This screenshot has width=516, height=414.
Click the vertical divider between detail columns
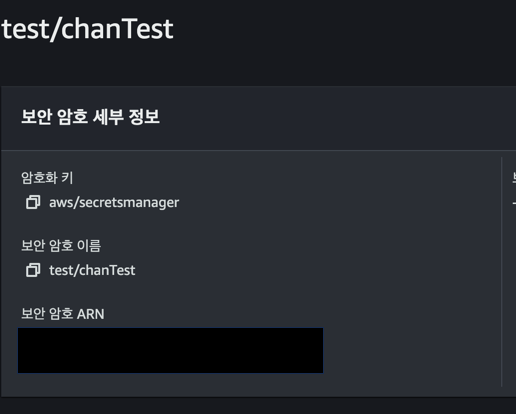502,272
